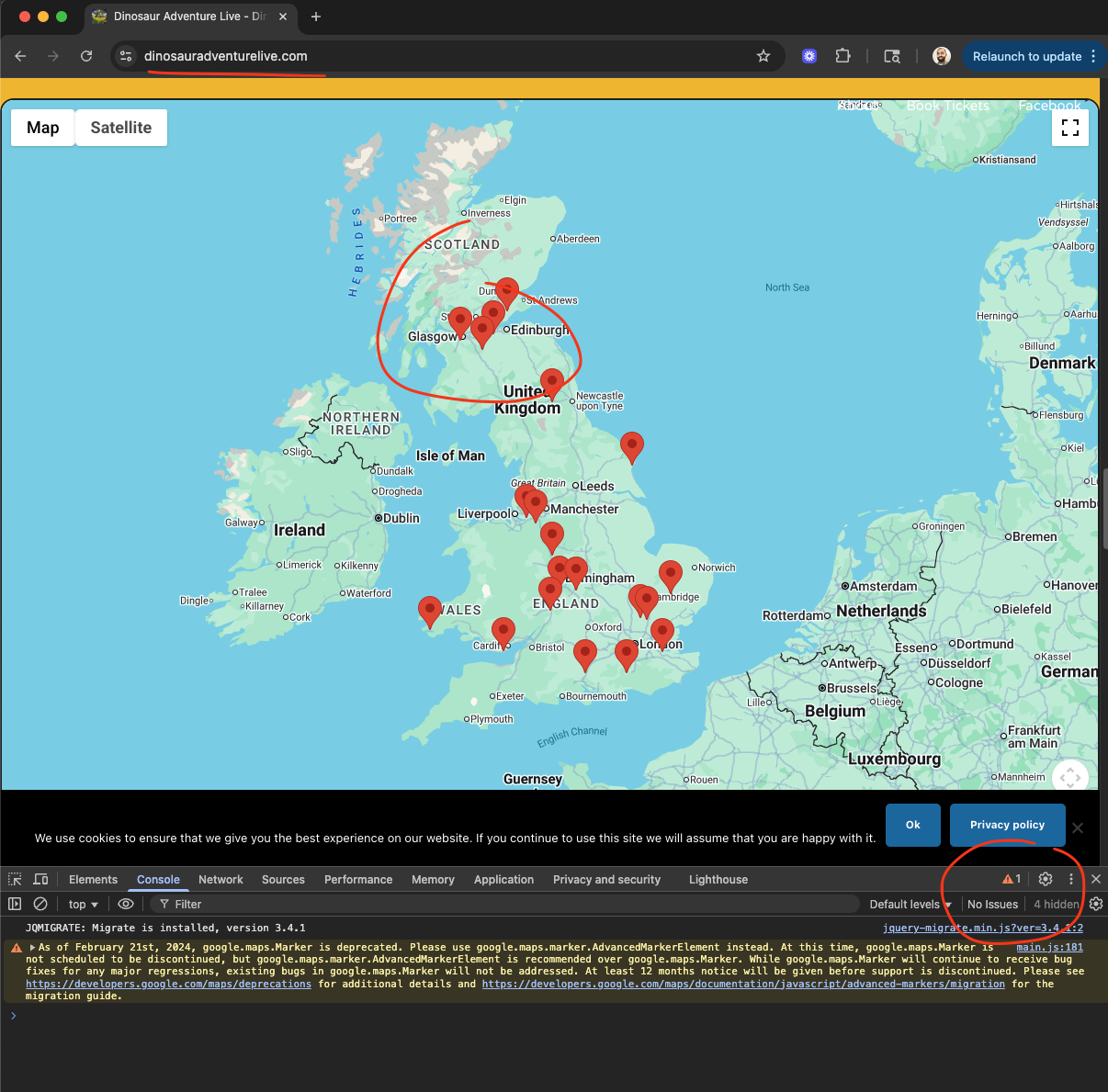The height and width of the screenshot is (1092, 1108).
Task: Accept cookies with the Ok button
Action: coord(913,825)
